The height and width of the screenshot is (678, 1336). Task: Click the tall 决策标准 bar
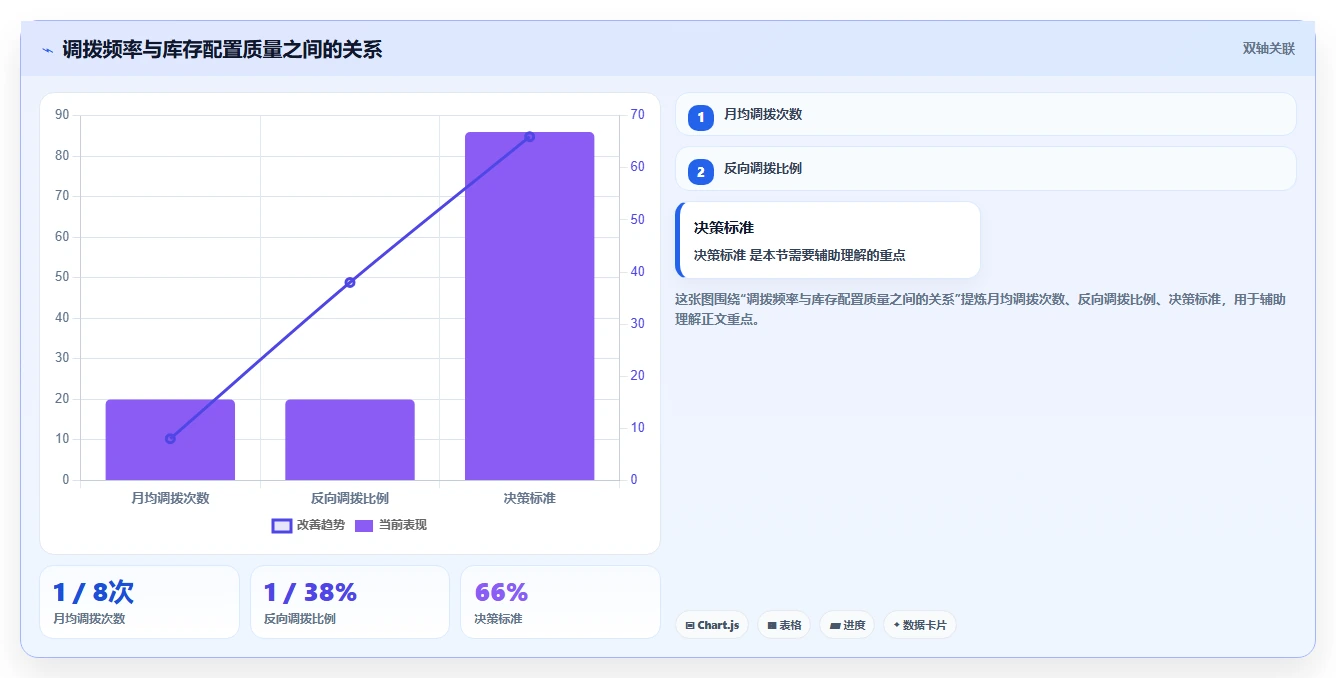coord(530,306)
